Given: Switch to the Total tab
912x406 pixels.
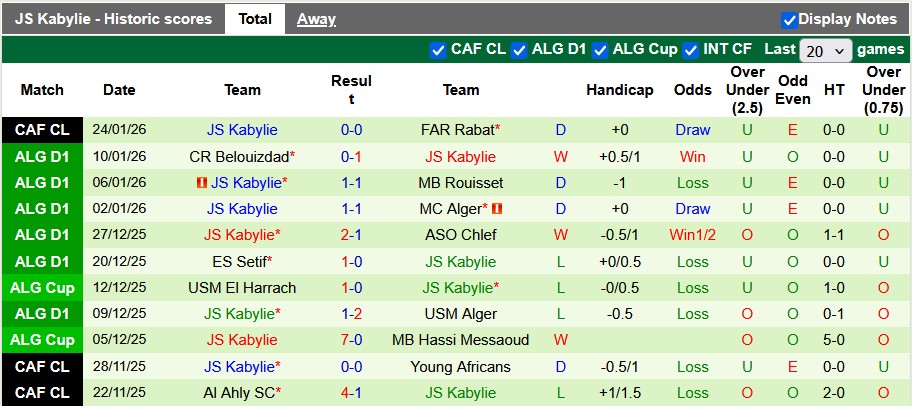Looking at the screenshot, I should [x=255, y=19].
